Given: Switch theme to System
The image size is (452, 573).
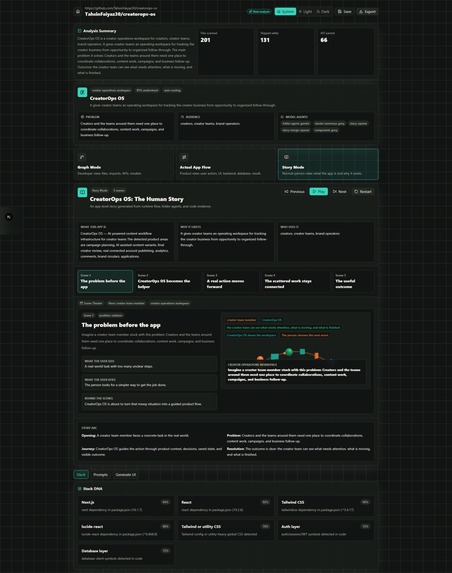Looking at the screenshot, I should tap(285, 12).
